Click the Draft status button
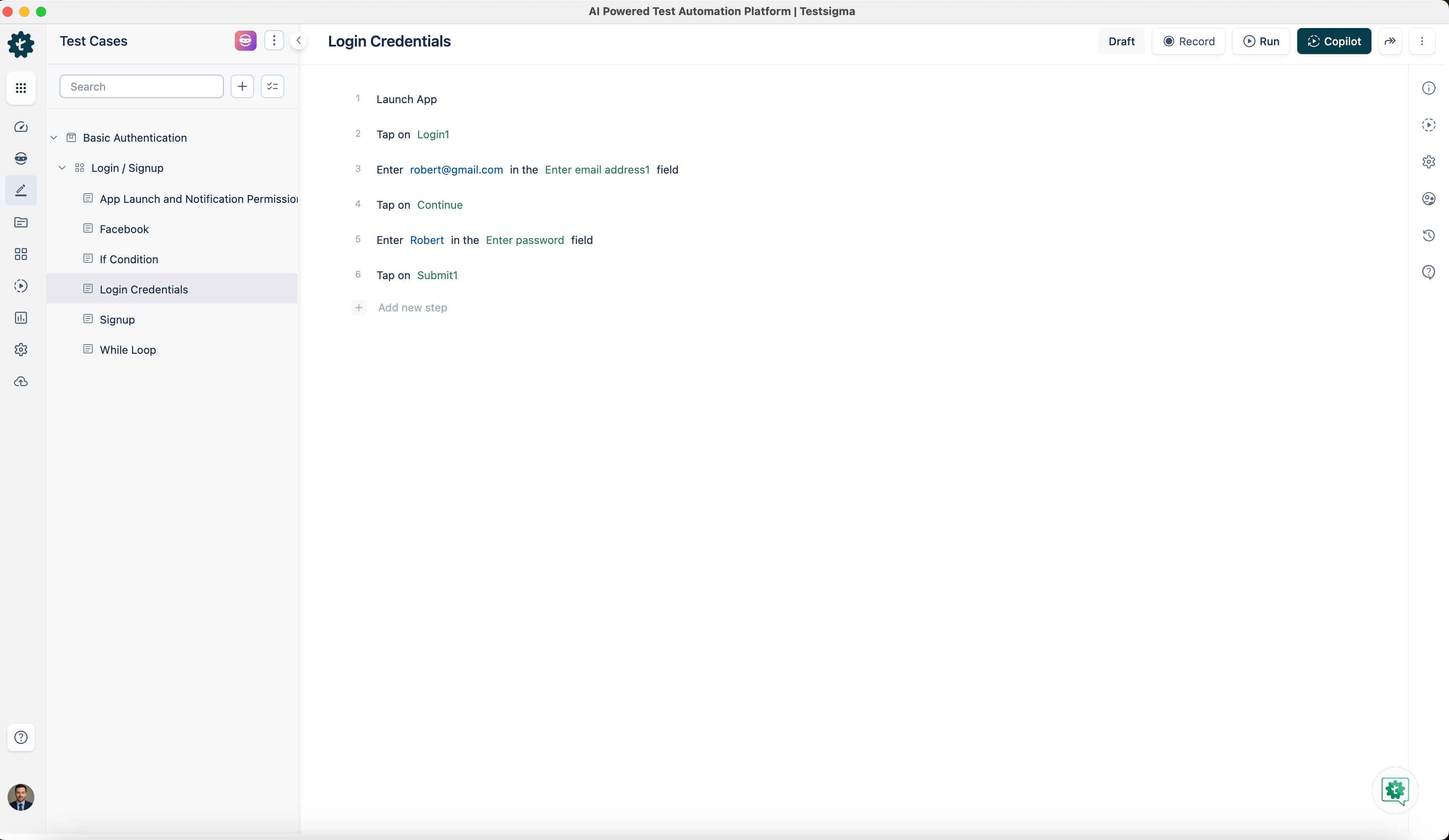 coord(1121,41)
